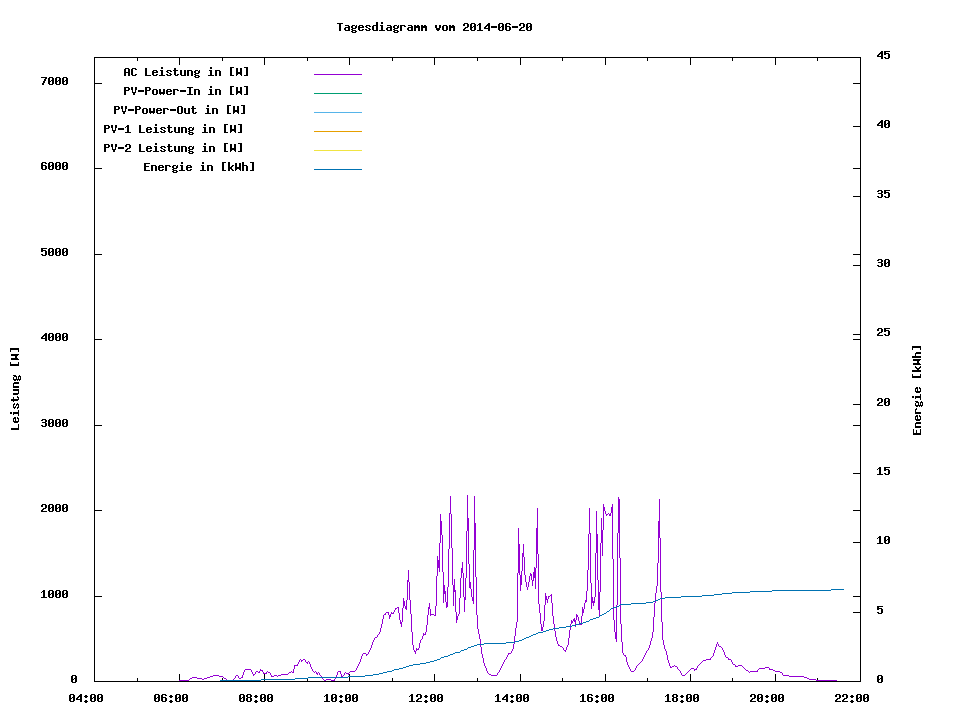This screenshot has width=960, height=720.
Task: Click the PV-Power-In in [W] legend label
Action: pyautogui.click(x=186, y=91)
